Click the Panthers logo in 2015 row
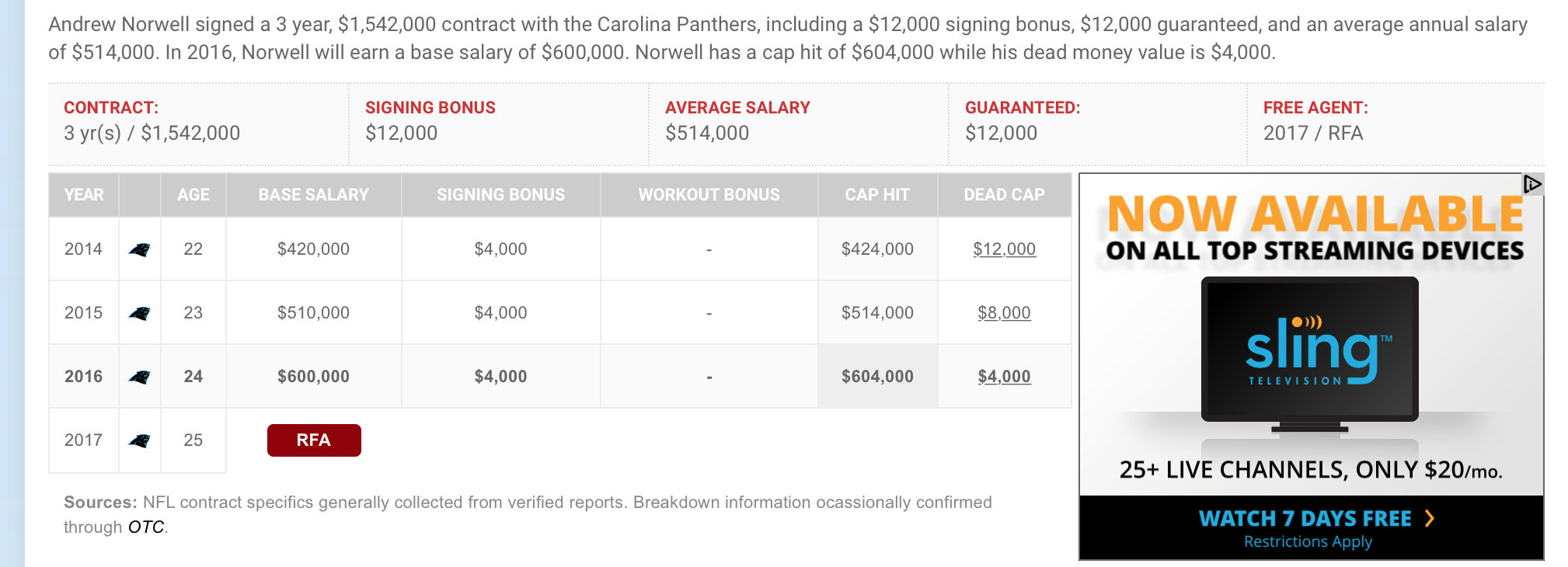1568x567 pixels. click(x=140, y=314)
